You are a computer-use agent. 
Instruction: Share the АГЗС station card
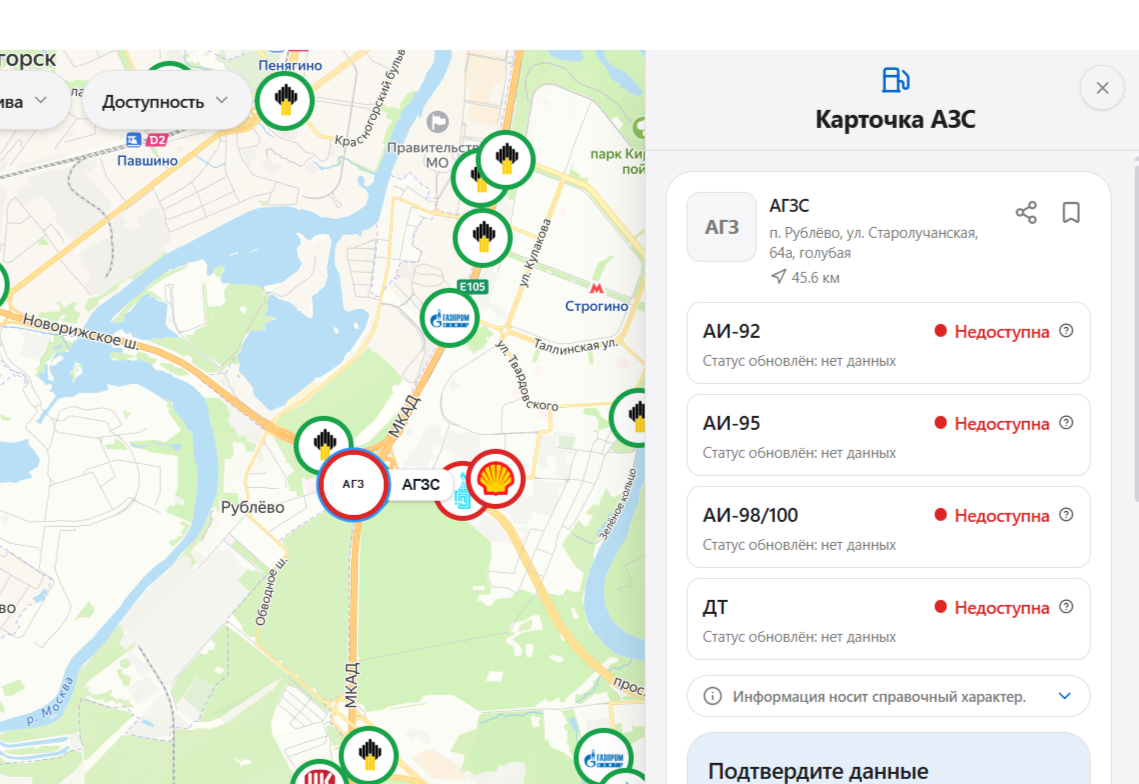pos(1026,213)
